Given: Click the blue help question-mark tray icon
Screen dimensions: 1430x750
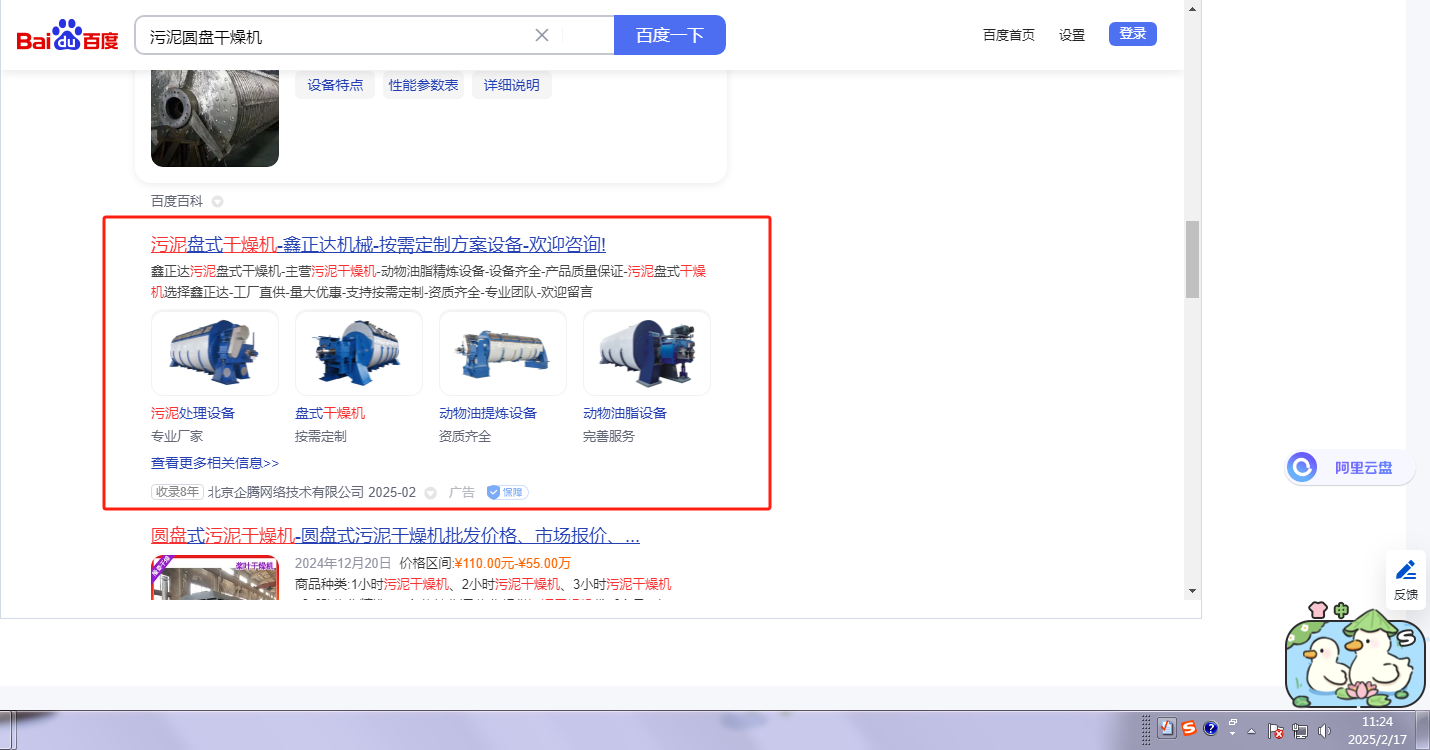Looking at the screenshot, I should [1211, 728].
